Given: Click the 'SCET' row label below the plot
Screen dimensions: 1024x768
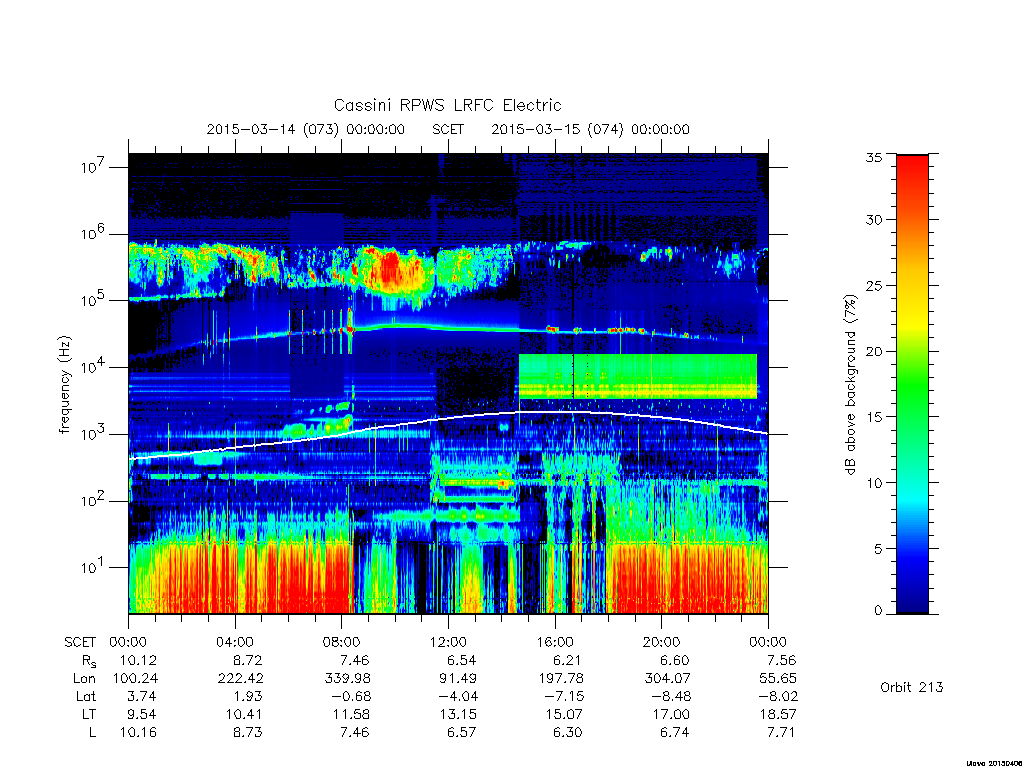Looking at the screenshot, I should [x=80, y=642].
